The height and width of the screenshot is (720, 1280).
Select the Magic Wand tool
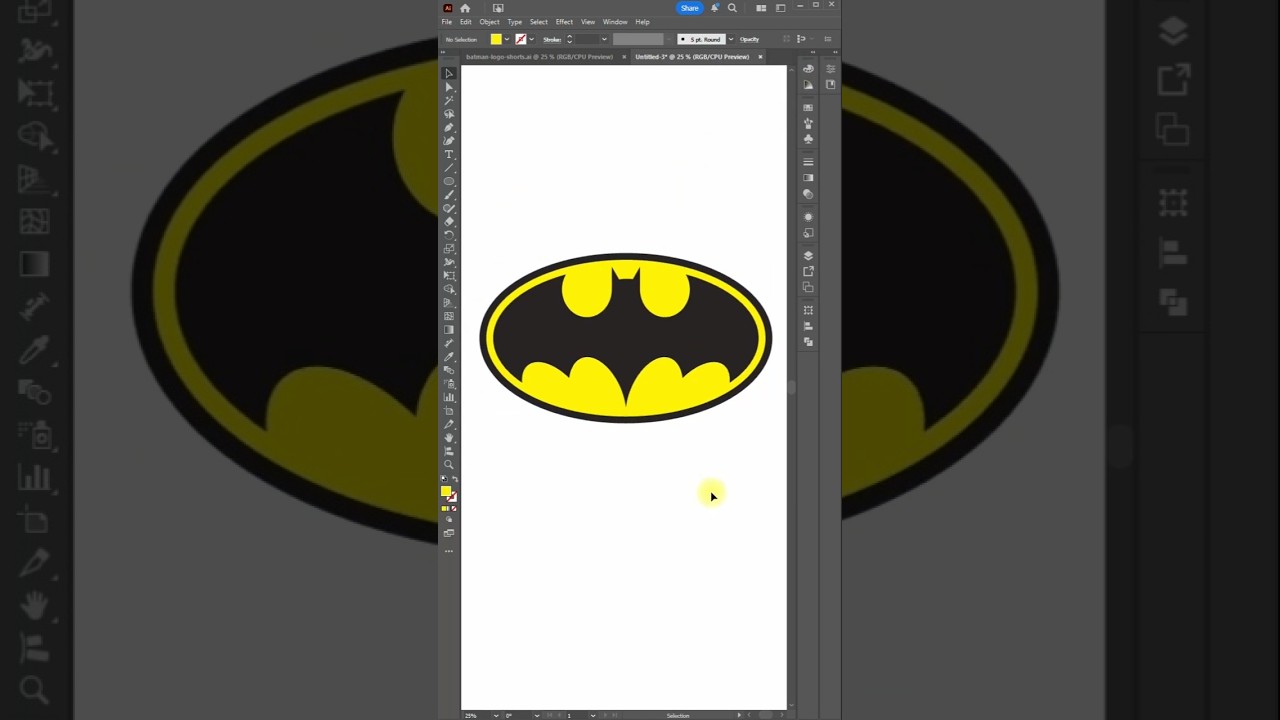coord(449,100)
